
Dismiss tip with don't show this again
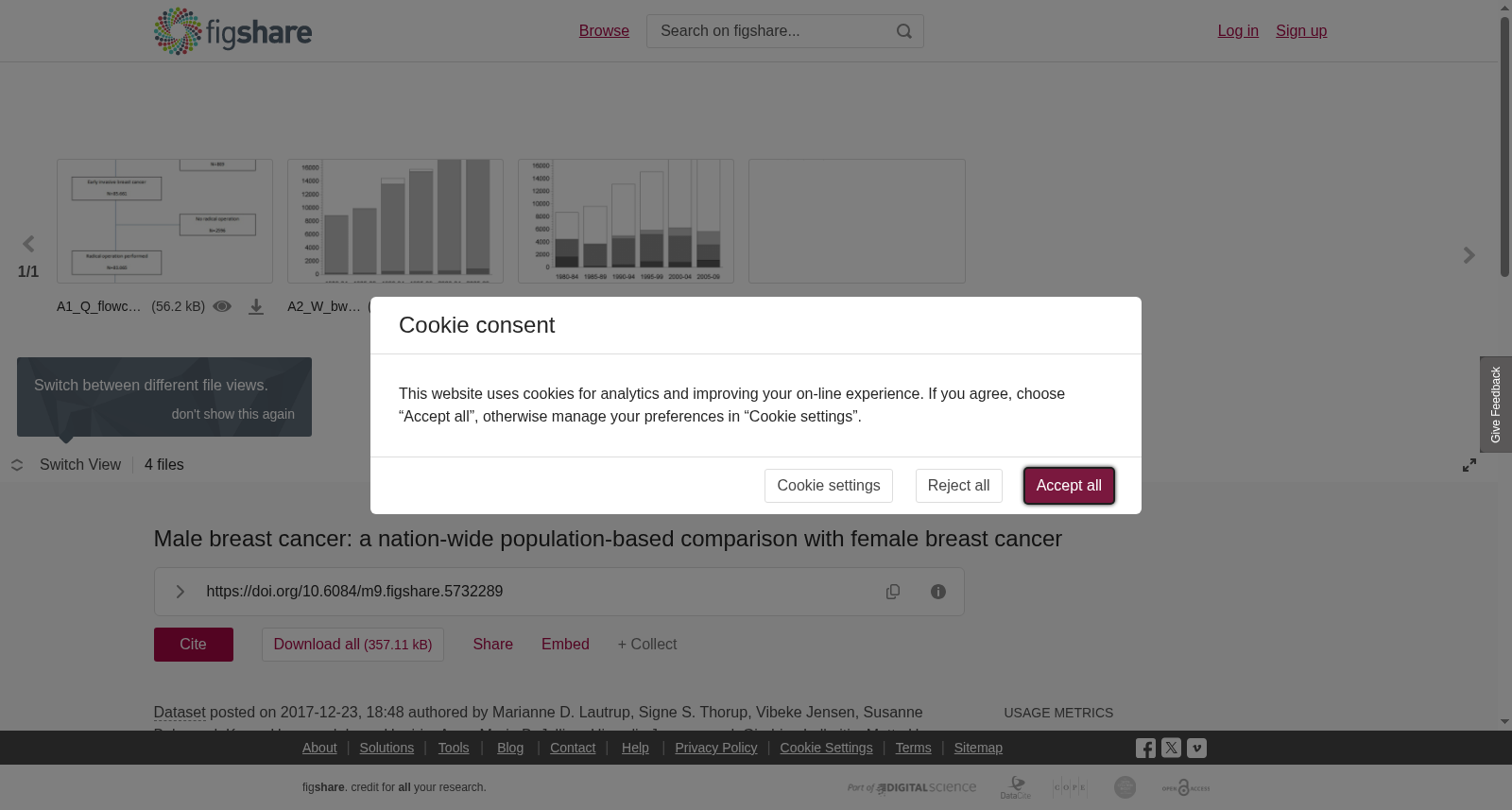coord(232,414)
